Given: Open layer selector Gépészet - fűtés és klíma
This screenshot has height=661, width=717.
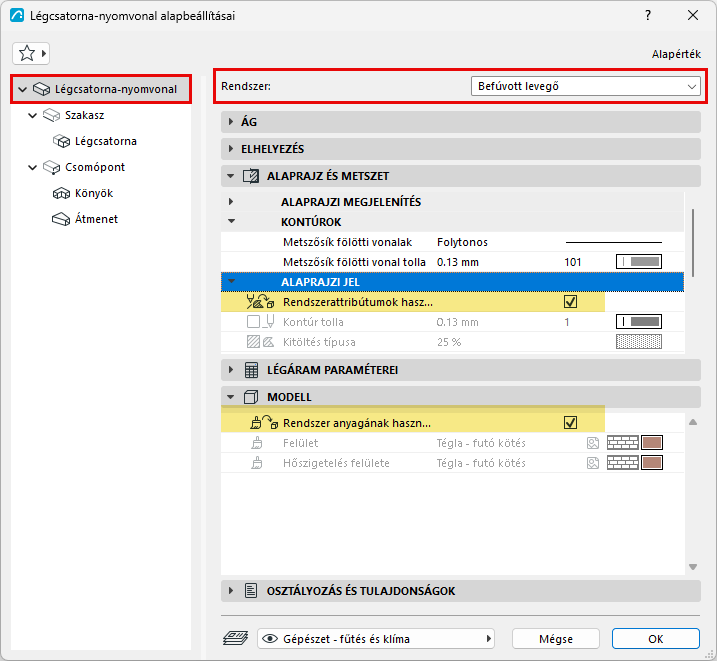Looking at the screenshot, I should coord(376,639).
